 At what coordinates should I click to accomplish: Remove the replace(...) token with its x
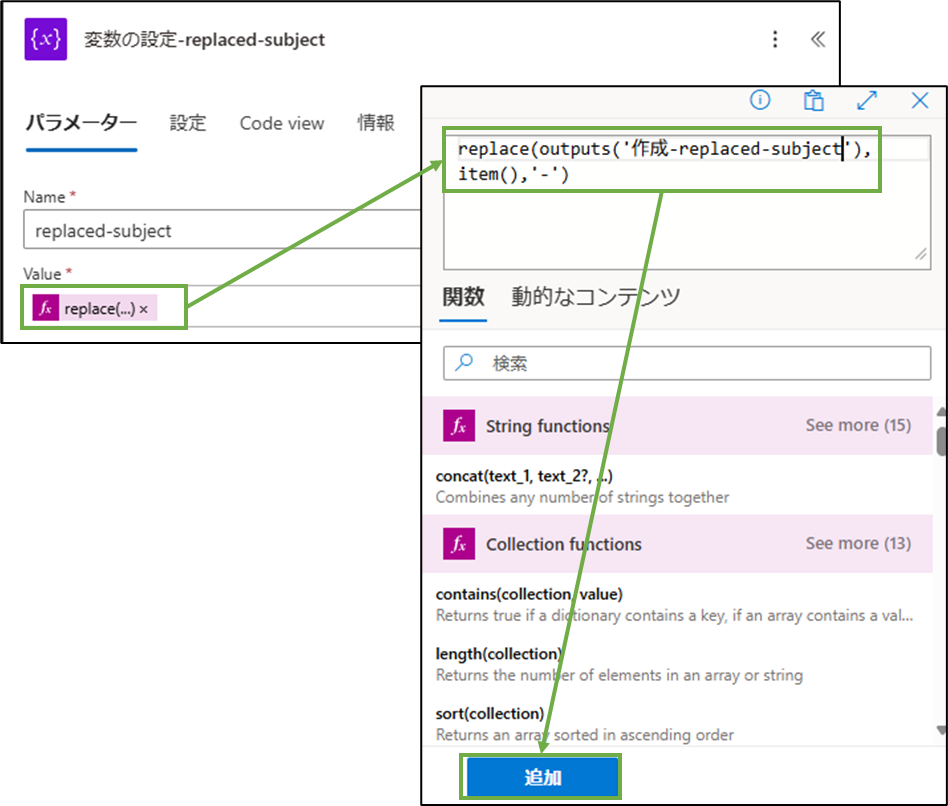point(144,310)
